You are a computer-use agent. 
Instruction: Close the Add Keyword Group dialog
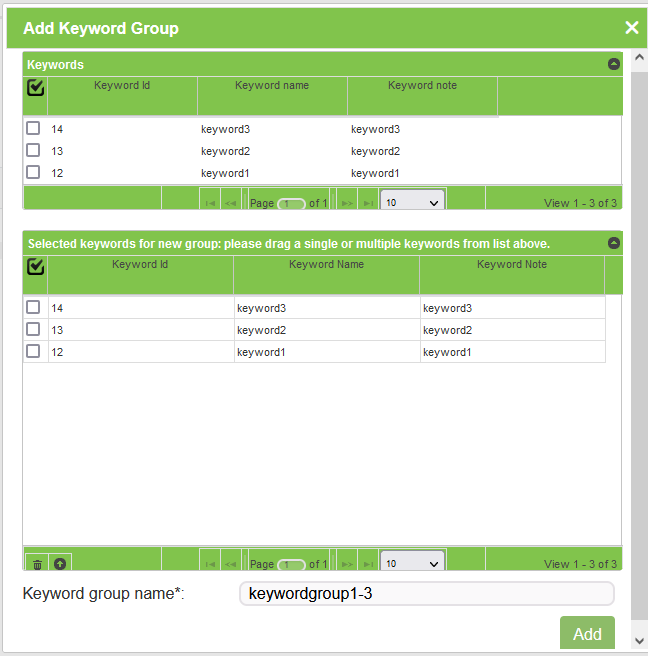pos(631,28)
